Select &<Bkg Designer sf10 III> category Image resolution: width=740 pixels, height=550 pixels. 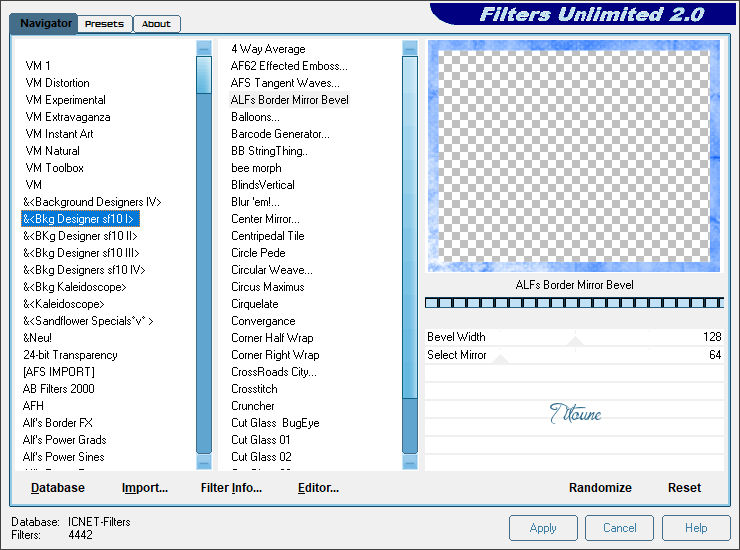point(81,253)
